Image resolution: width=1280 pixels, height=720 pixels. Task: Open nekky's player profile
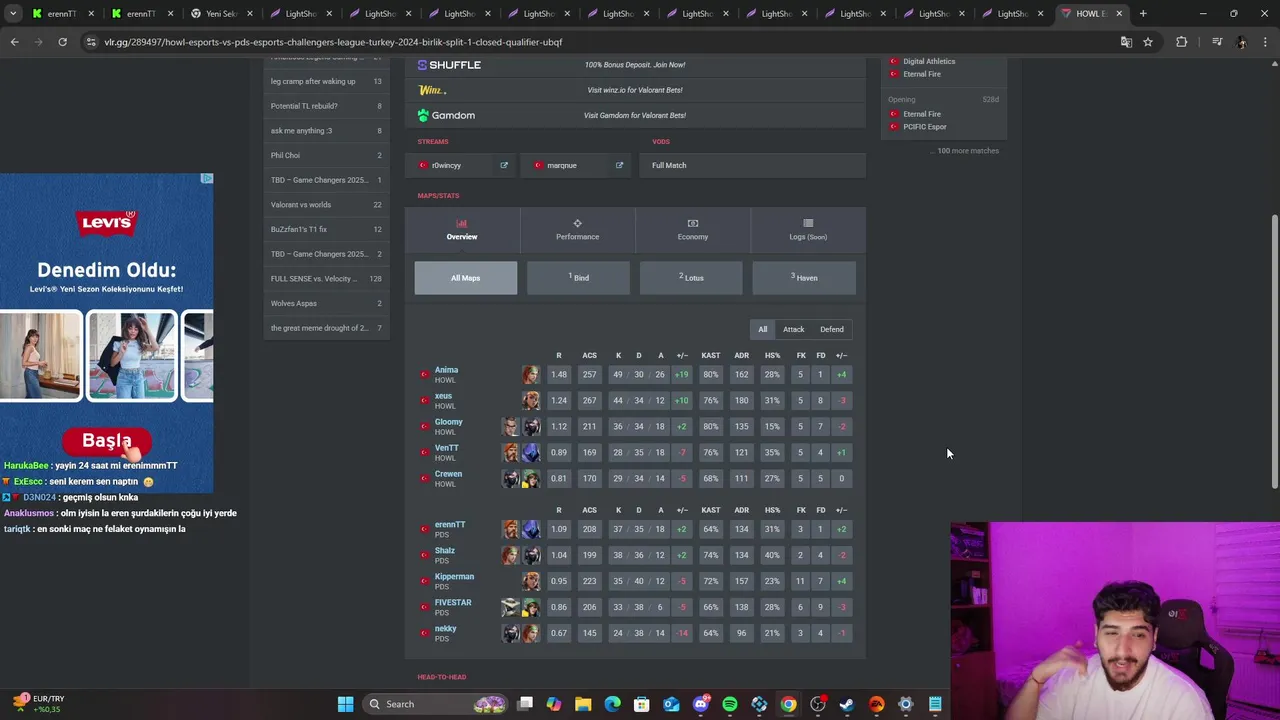pos(445,628)
